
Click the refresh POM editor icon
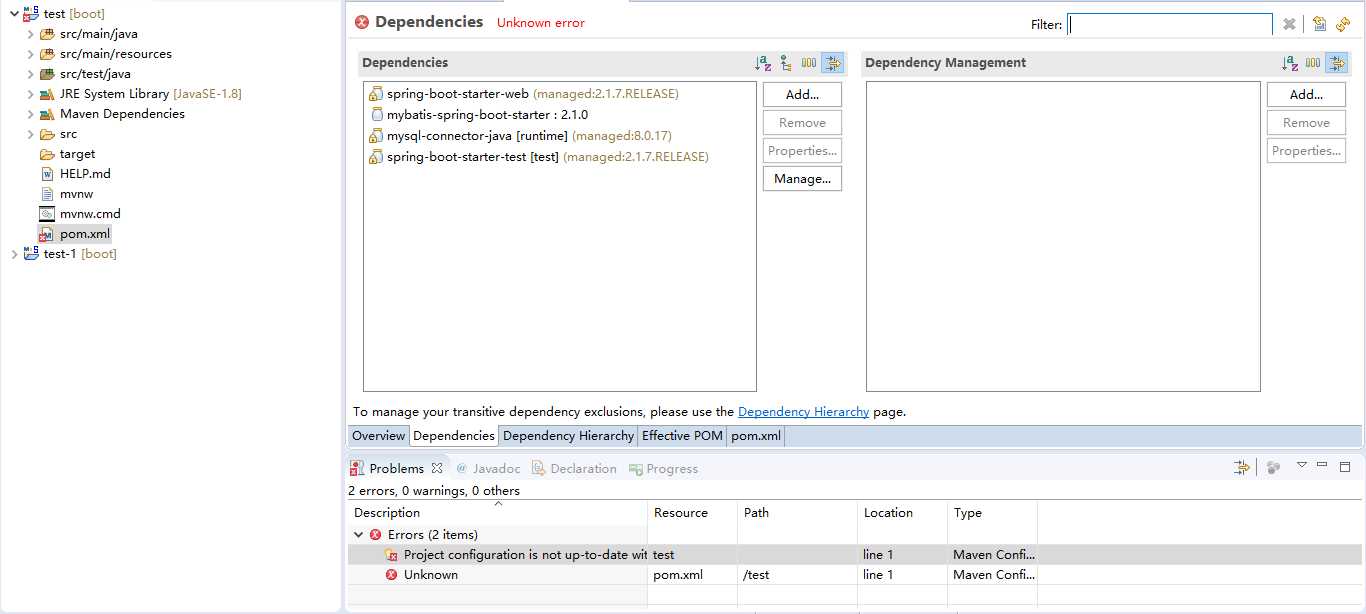click(1343, 24)
